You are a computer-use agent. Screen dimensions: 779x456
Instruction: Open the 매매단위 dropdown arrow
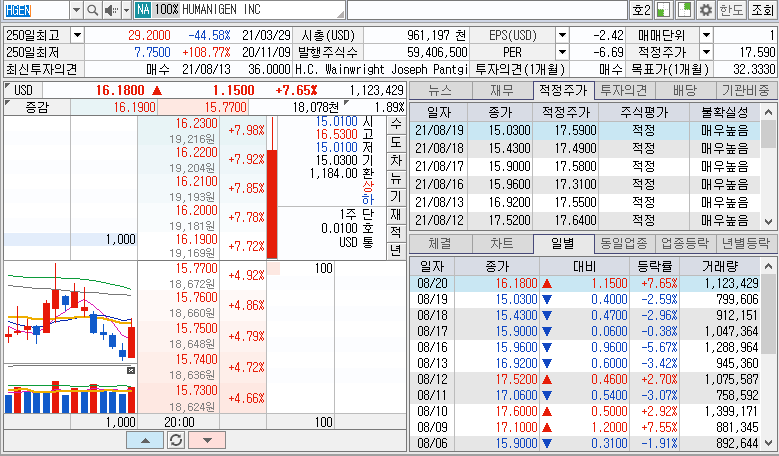pyautogui.click(x=706, y=35)
